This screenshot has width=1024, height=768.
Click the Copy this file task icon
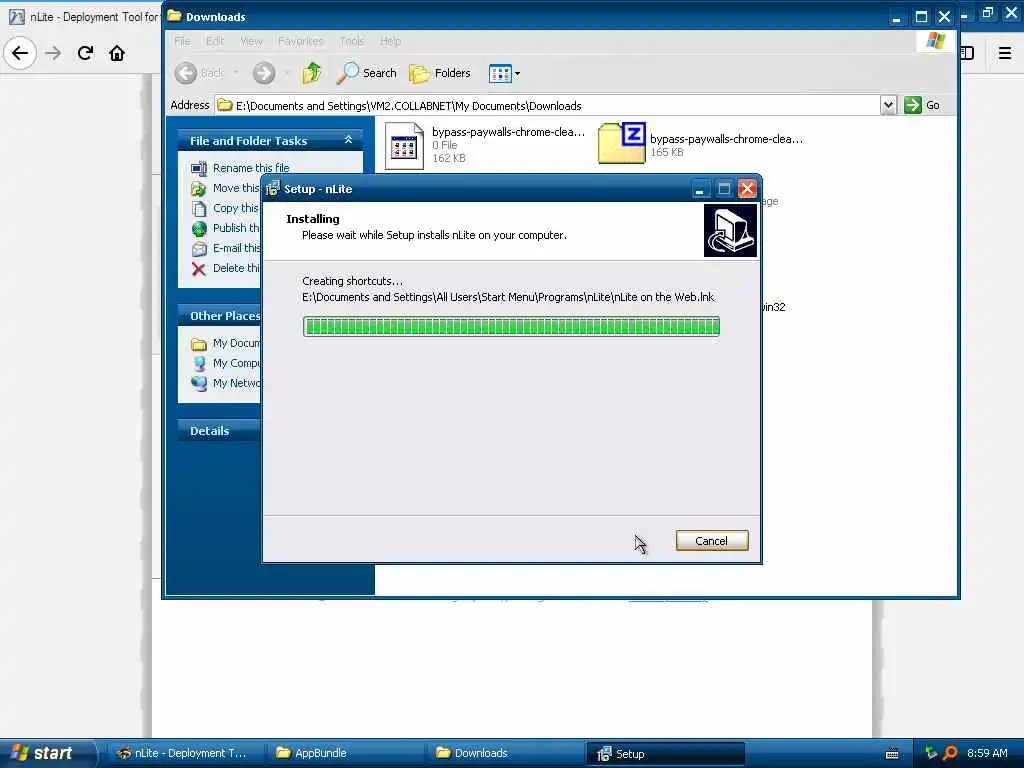199,208
